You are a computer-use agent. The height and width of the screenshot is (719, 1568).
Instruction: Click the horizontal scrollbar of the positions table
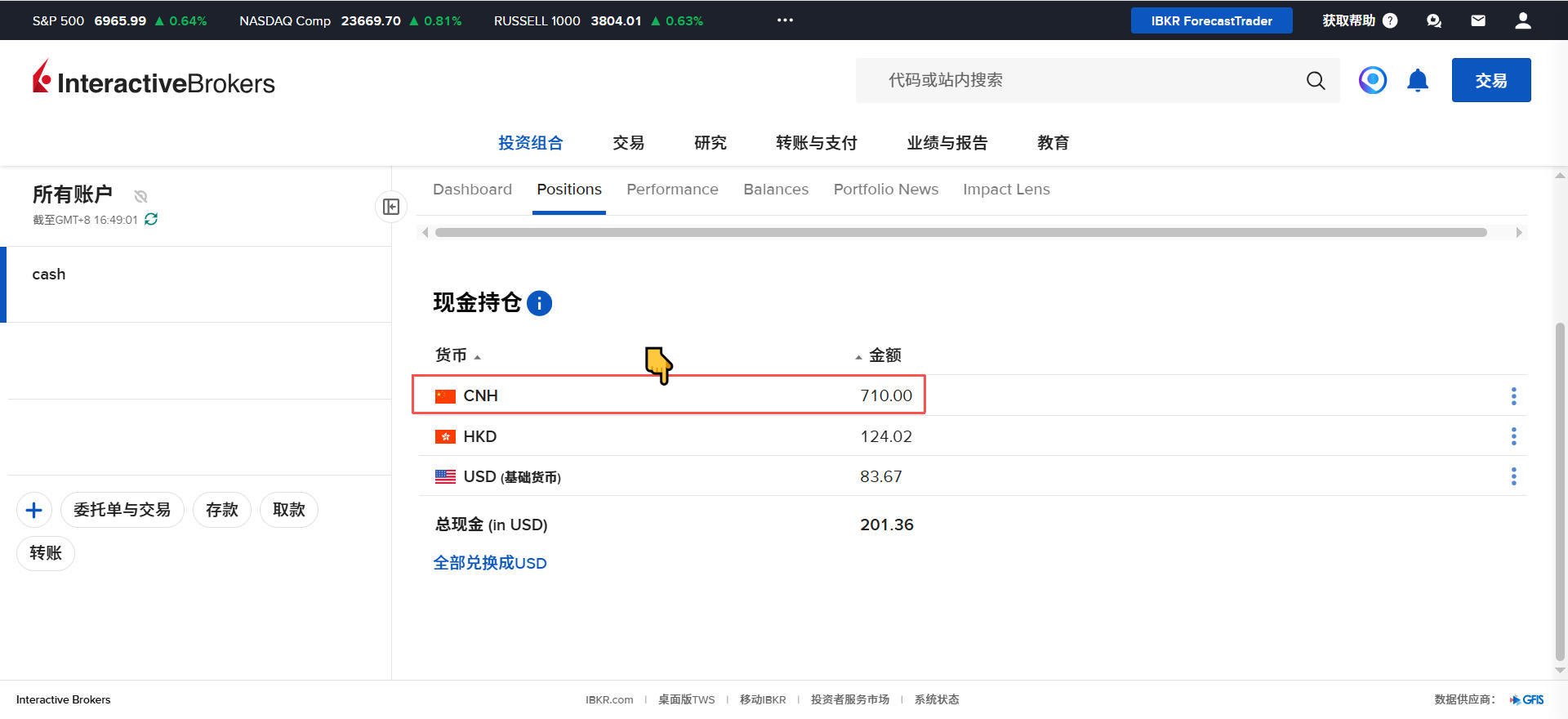click(x=960, y=233)
